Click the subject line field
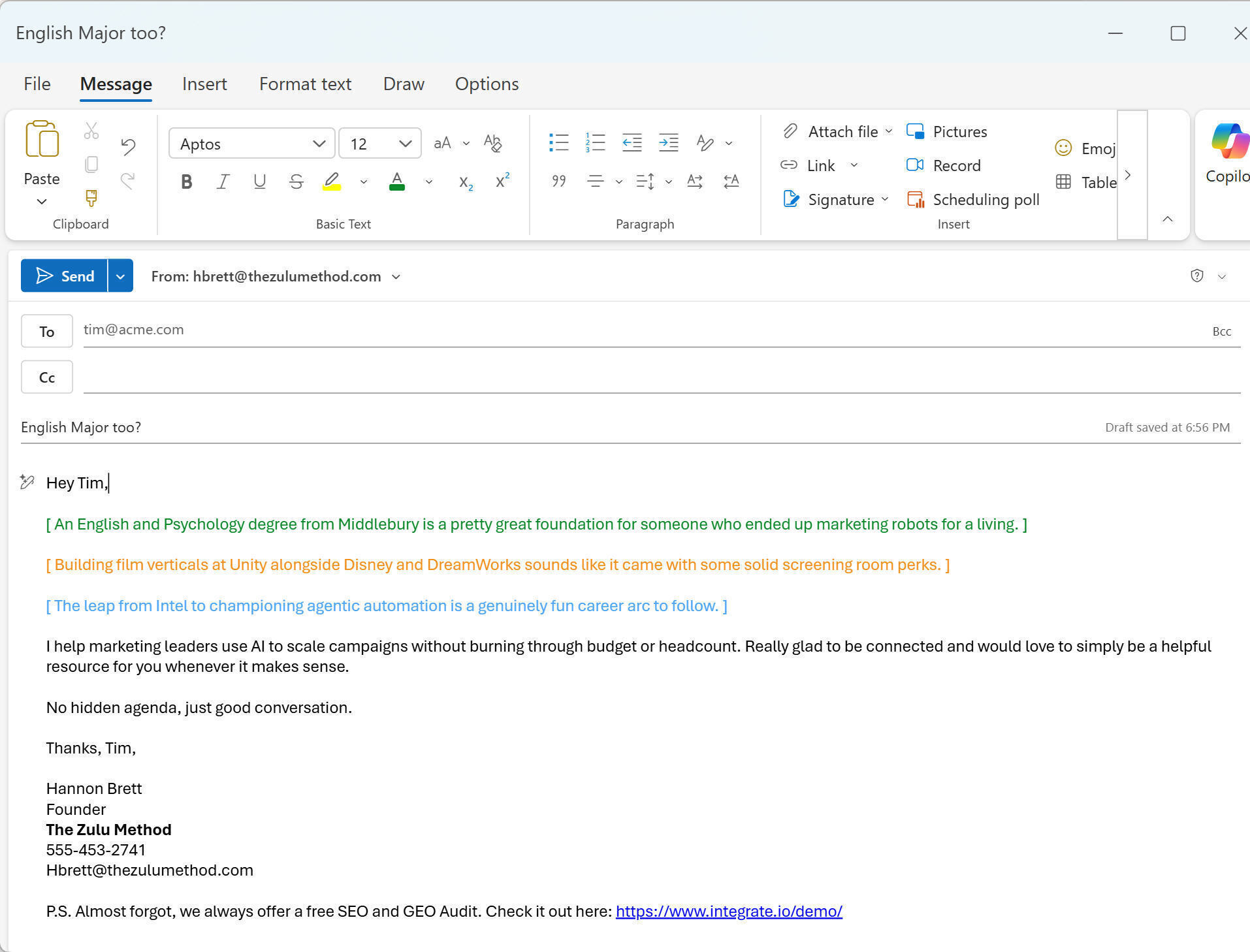This screenshot has width=1250, height=952. coord(562,427)
